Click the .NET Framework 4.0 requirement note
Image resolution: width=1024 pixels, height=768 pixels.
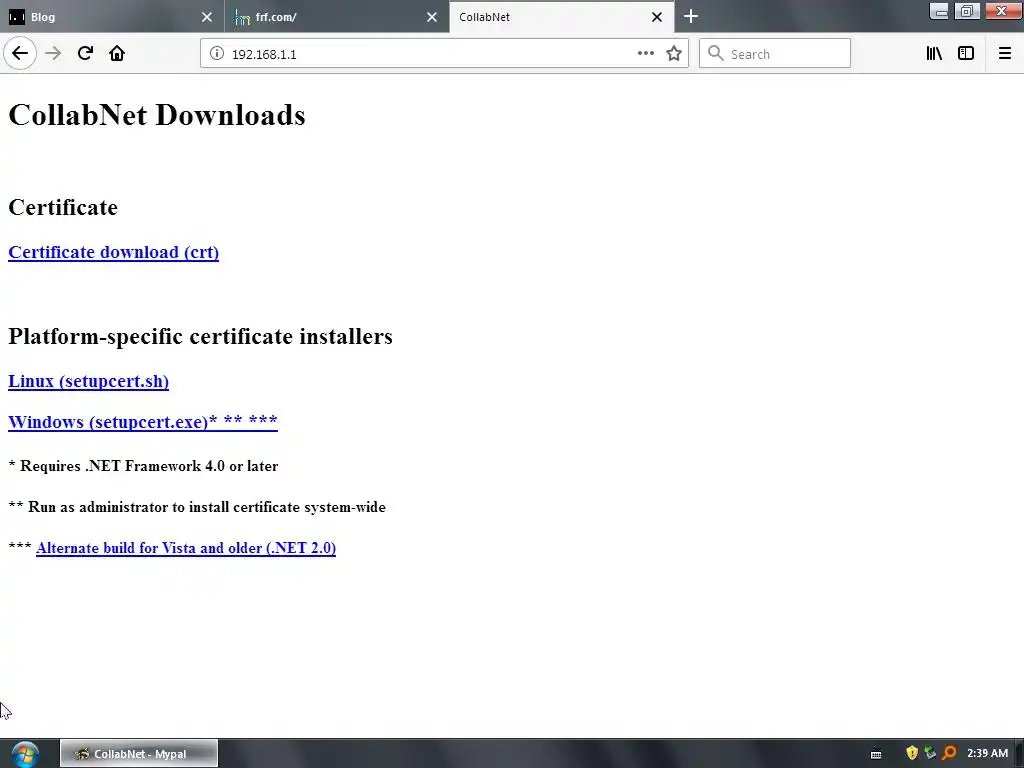143,466
